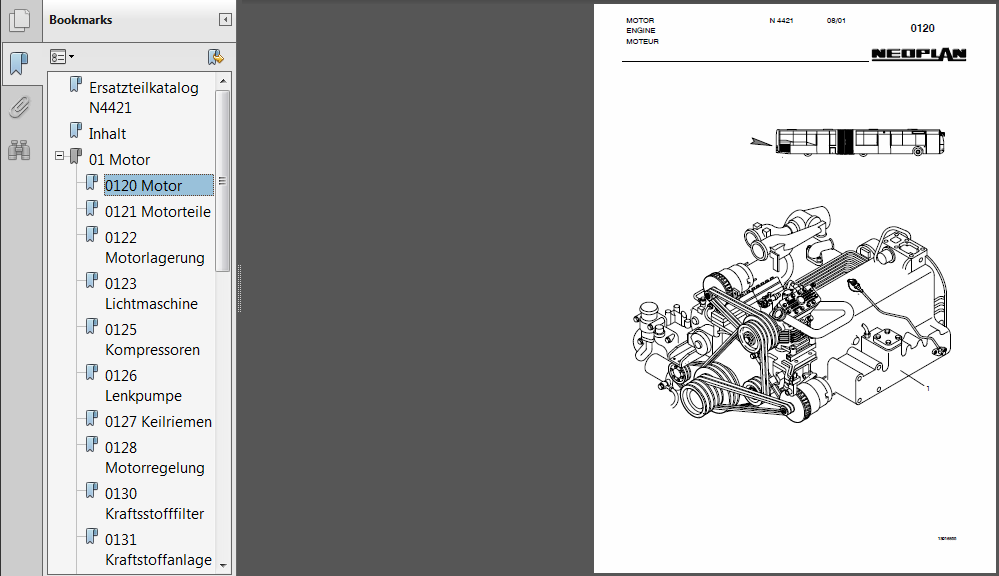Click bookmark icon beside 0121 Motorteile

[x=92, y=208]
